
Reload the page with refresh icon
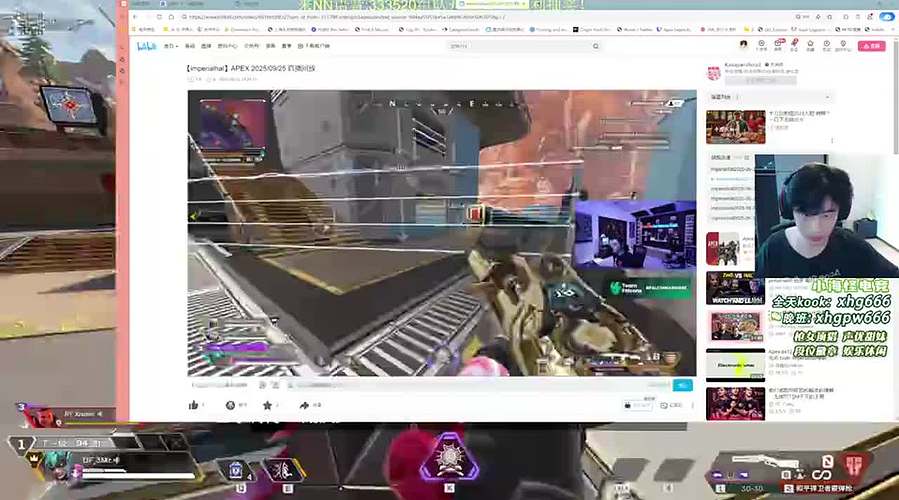click(159, 17)
